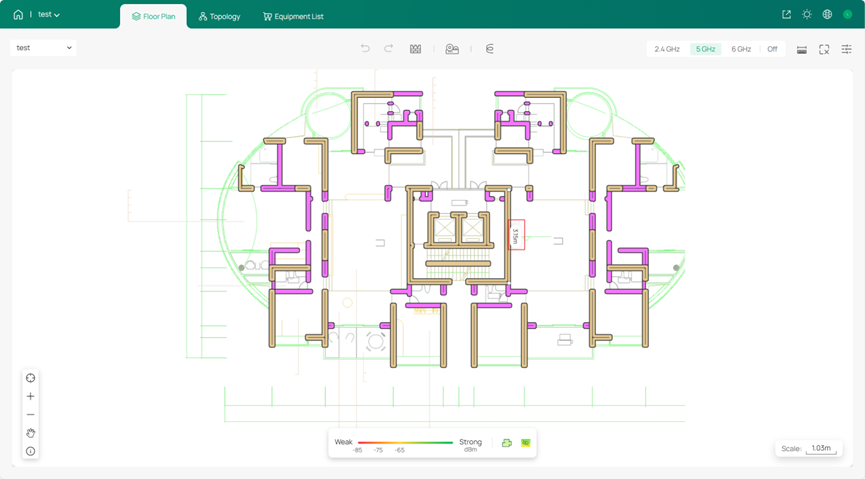Open the test floor selector dropdown
The height and width of the screenshot is (479, 865).
tap(44, 48)
